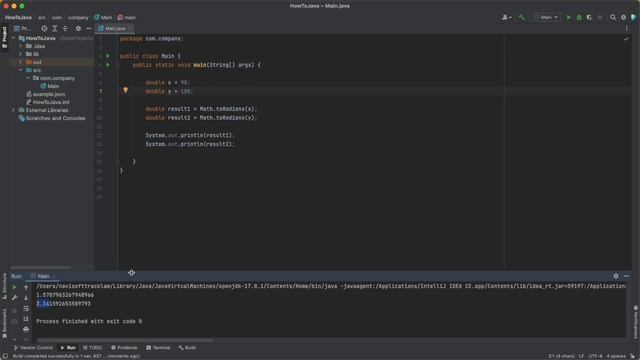Open the TODO tool window

coord(92,348)
